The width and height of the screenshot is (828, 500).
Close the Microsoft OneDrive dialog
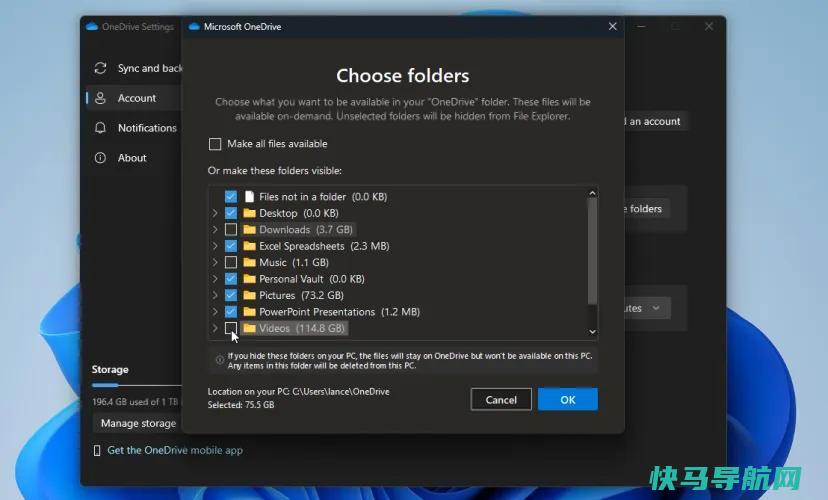click(613, 26)
